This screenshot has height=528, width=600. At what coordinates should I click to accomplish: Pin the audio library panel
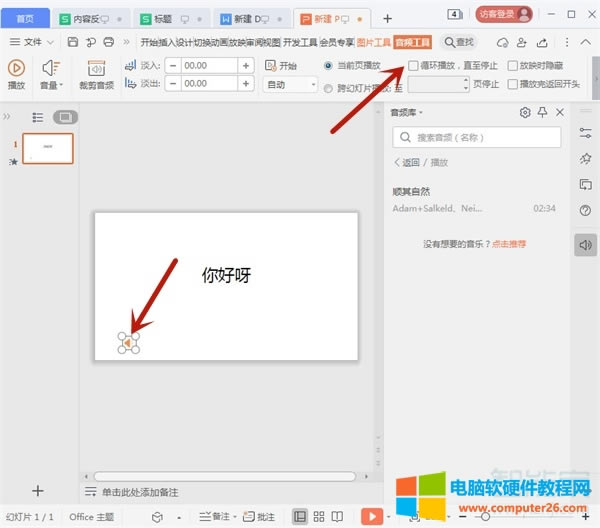542,113
